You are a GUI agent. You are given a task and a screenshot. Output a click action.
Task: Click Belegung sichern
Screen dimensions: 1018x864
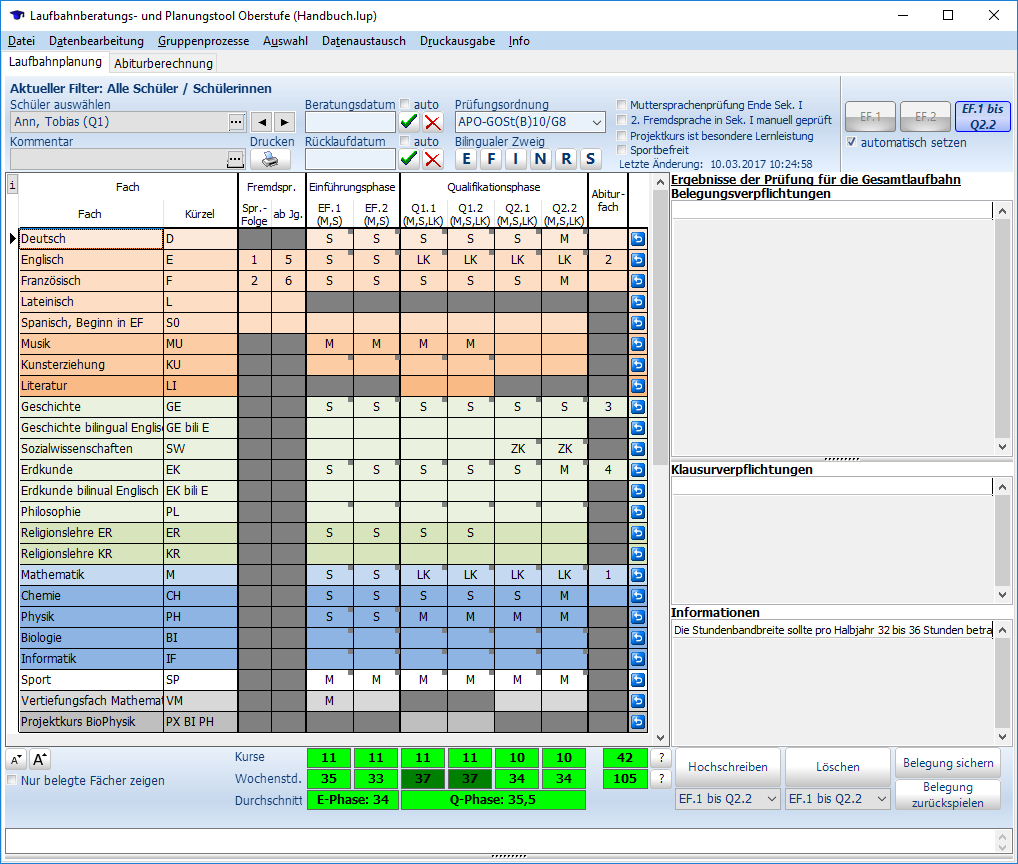(948, 763)
